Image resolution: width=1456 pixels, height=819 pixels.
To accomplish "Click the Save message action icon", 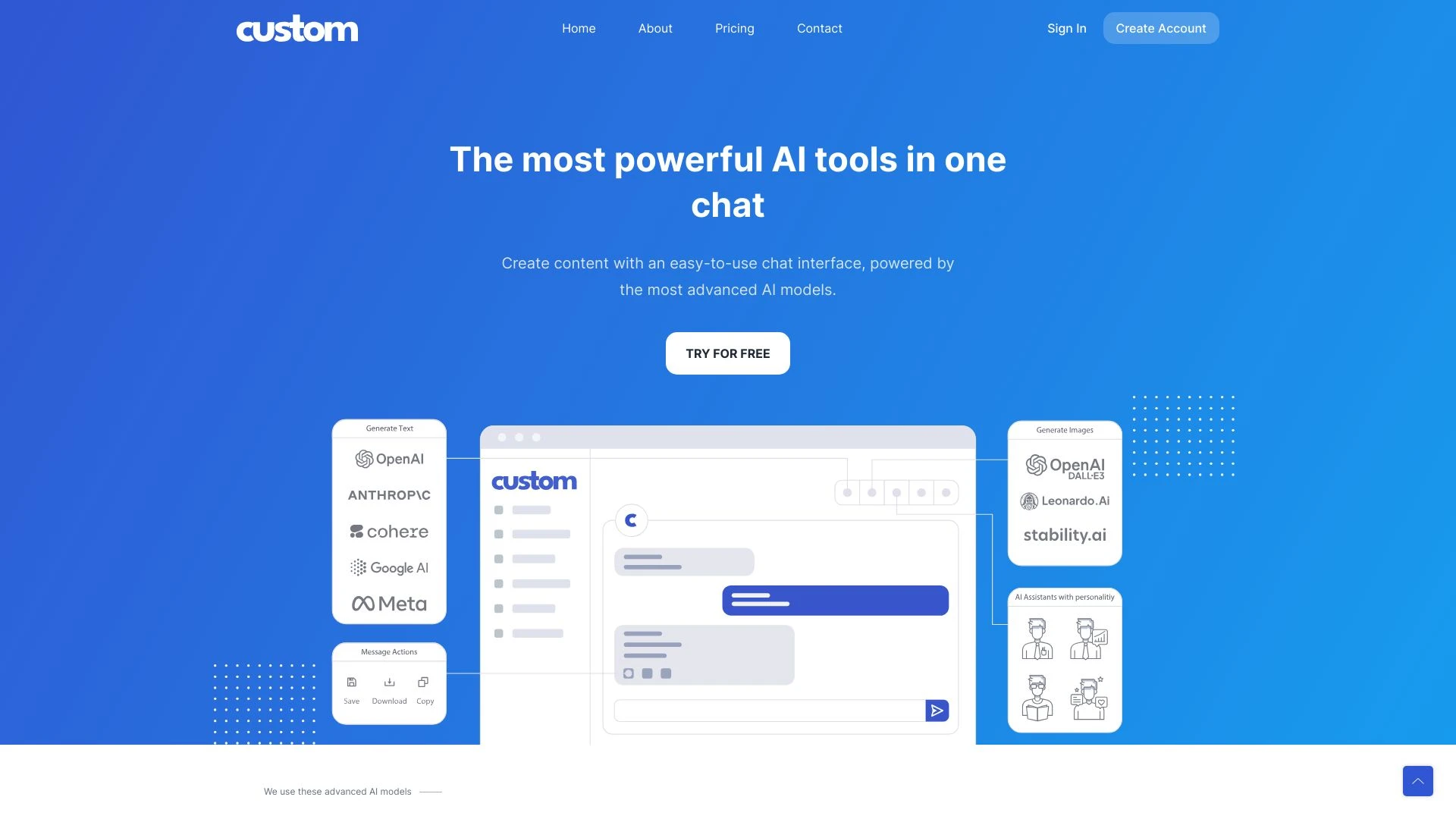I will coord(351,682).
